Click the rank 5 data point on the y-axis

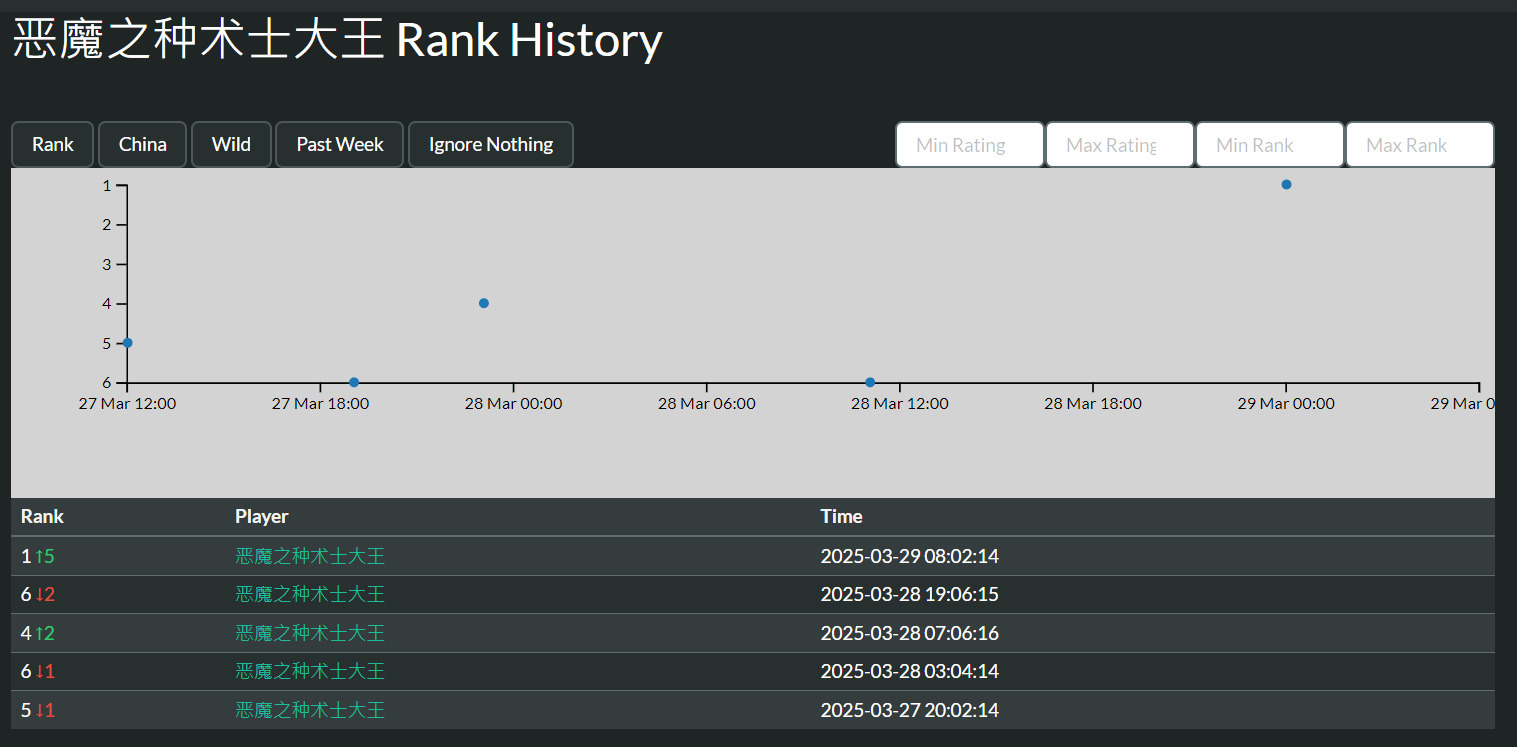click(127, 343)
